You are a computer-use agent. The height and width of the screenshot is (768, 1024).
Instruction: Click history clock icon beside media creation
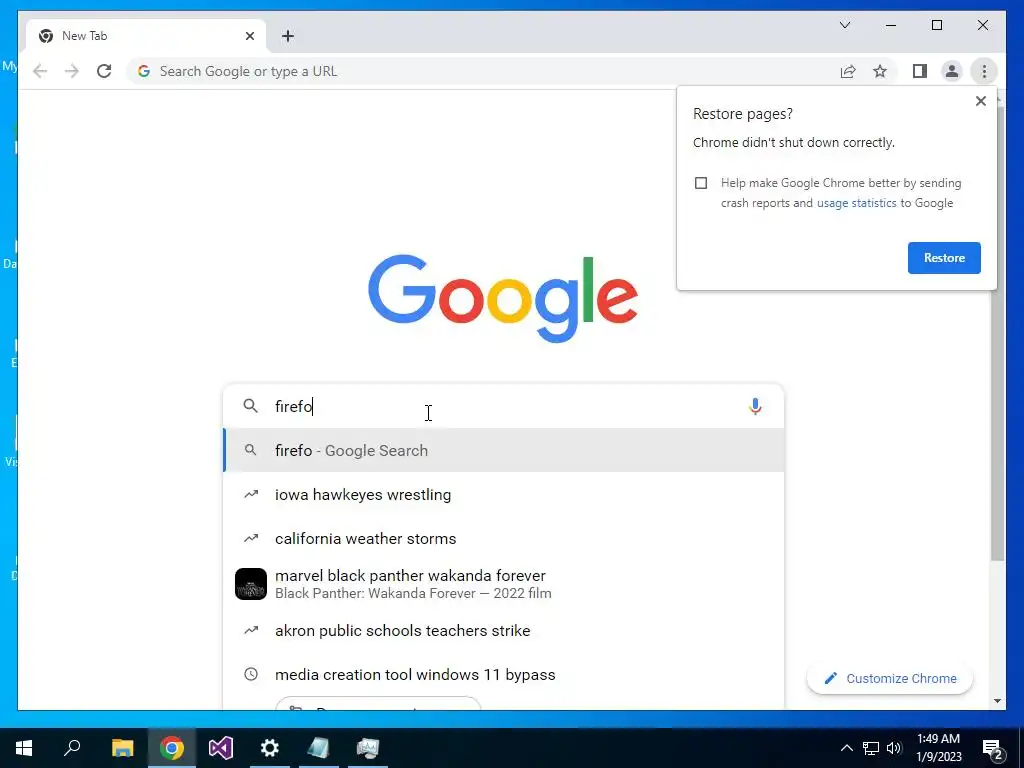point(250,674)
